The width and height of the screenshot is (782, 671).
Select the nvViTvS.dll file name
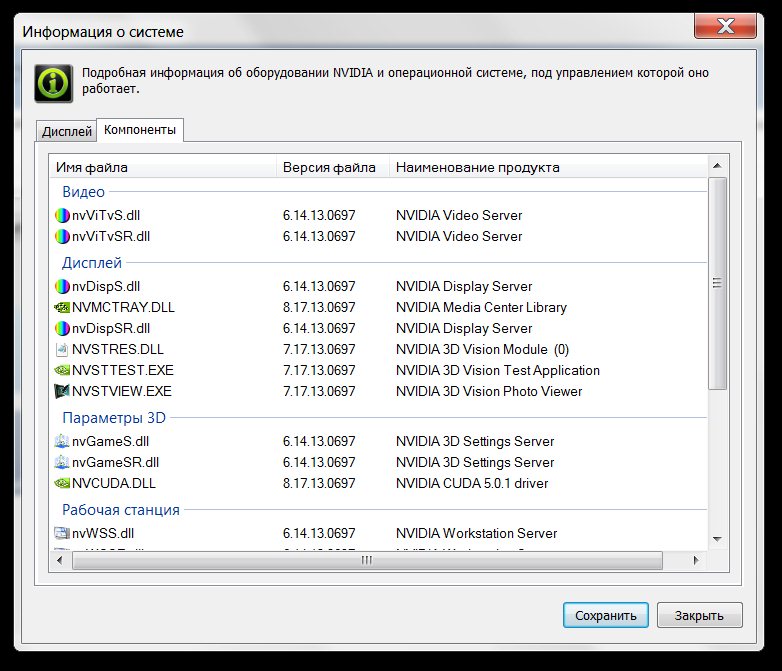(x=106, y=216)
